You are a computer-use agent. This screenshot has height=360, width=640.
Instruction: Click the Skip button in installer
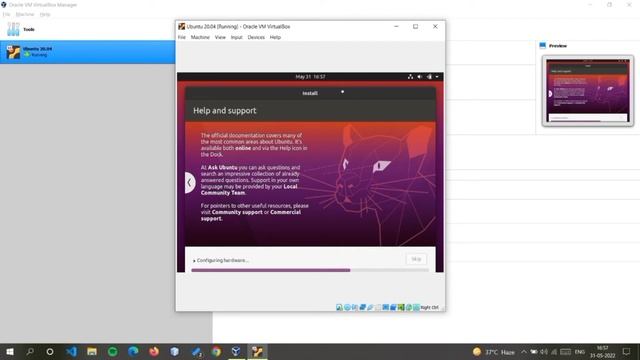coord(416,259)
